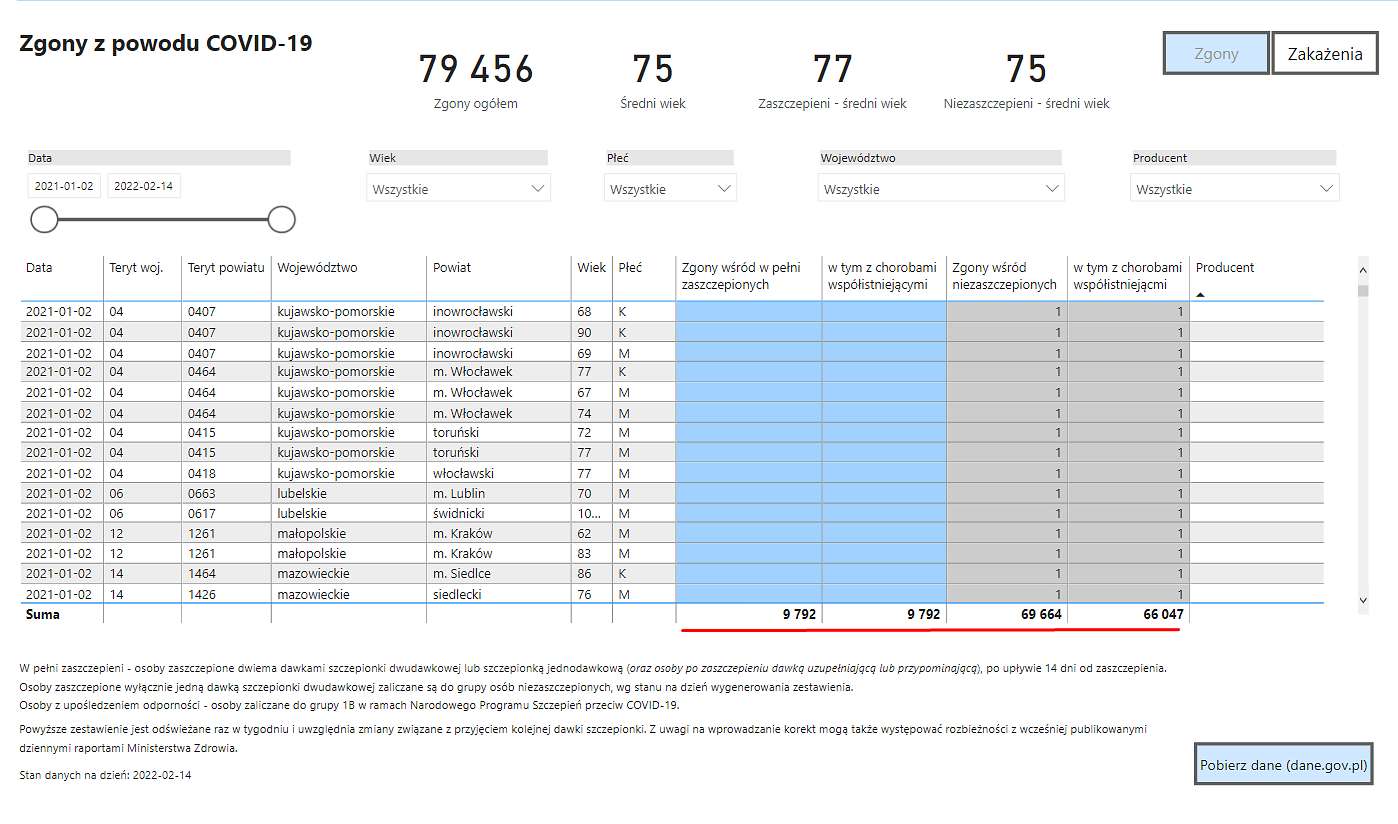1398x824 pixels.
Task: Click the table scrollbar down arrow
Action: click(x=1362, y=600)
